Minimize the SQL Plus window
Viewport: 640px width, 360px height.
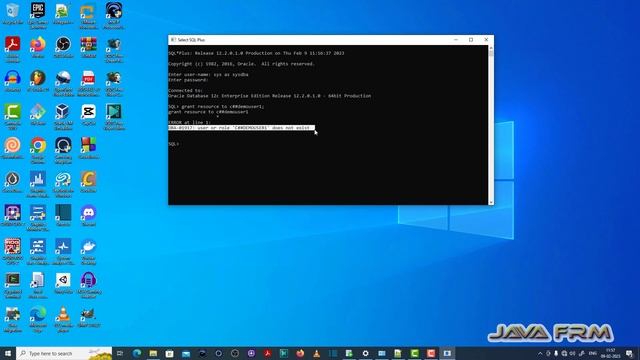[456, 40]
